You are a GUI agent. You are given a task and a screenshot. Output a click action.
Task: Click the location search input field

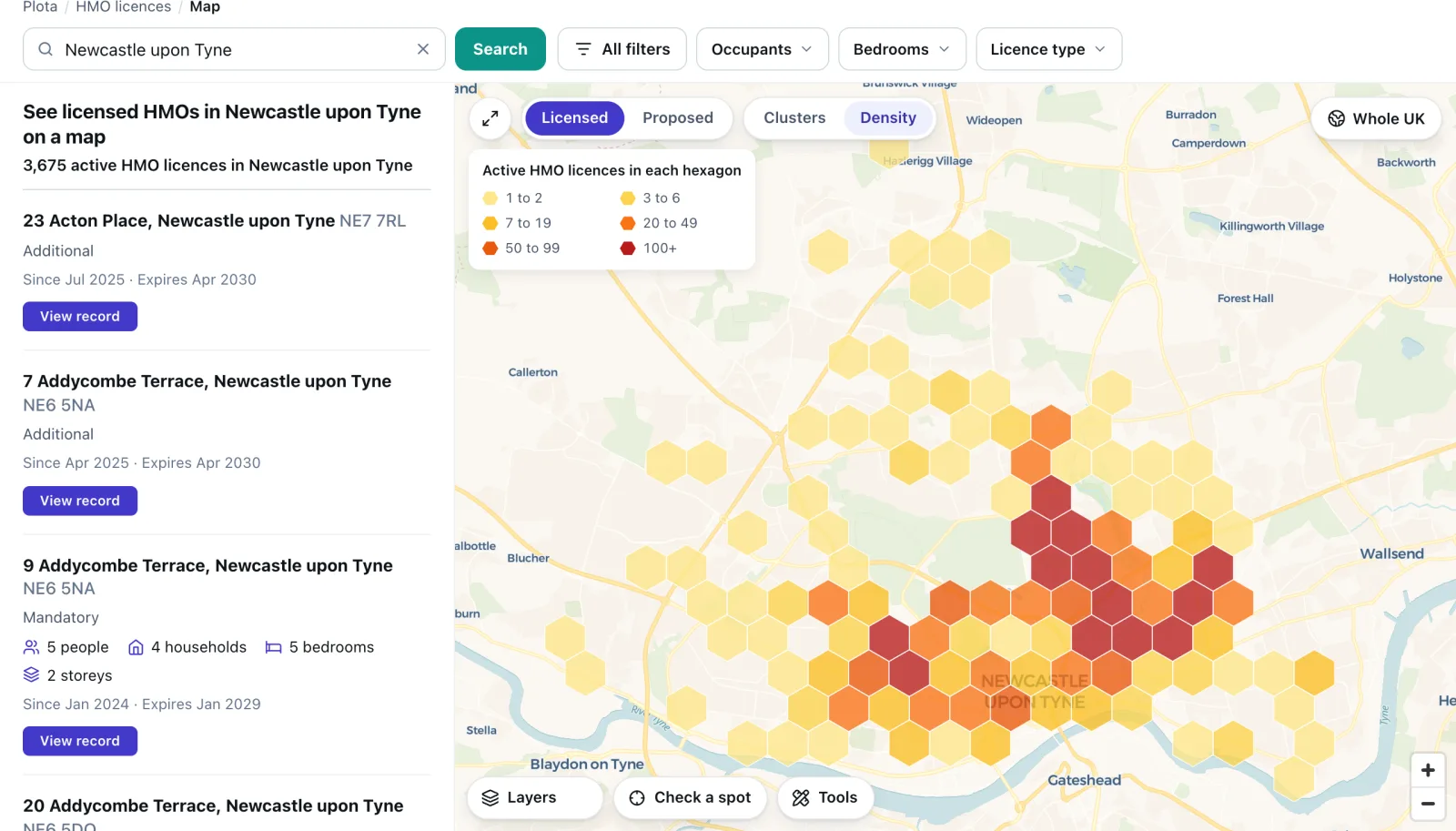point(234,49)
